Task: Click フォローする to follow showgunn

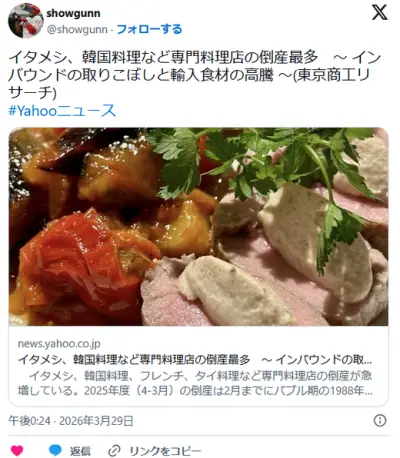Action: coord(149,29)
